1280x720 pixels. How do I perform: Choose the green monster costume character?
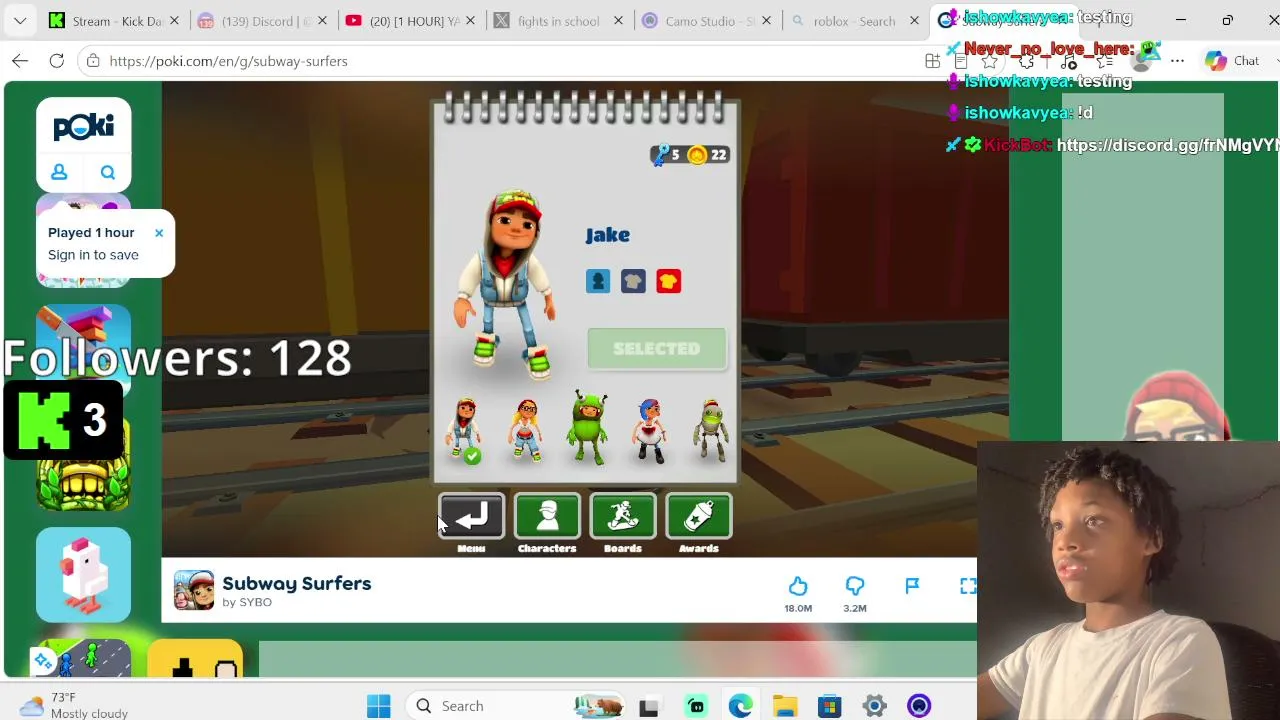click(x=589, y=430)
